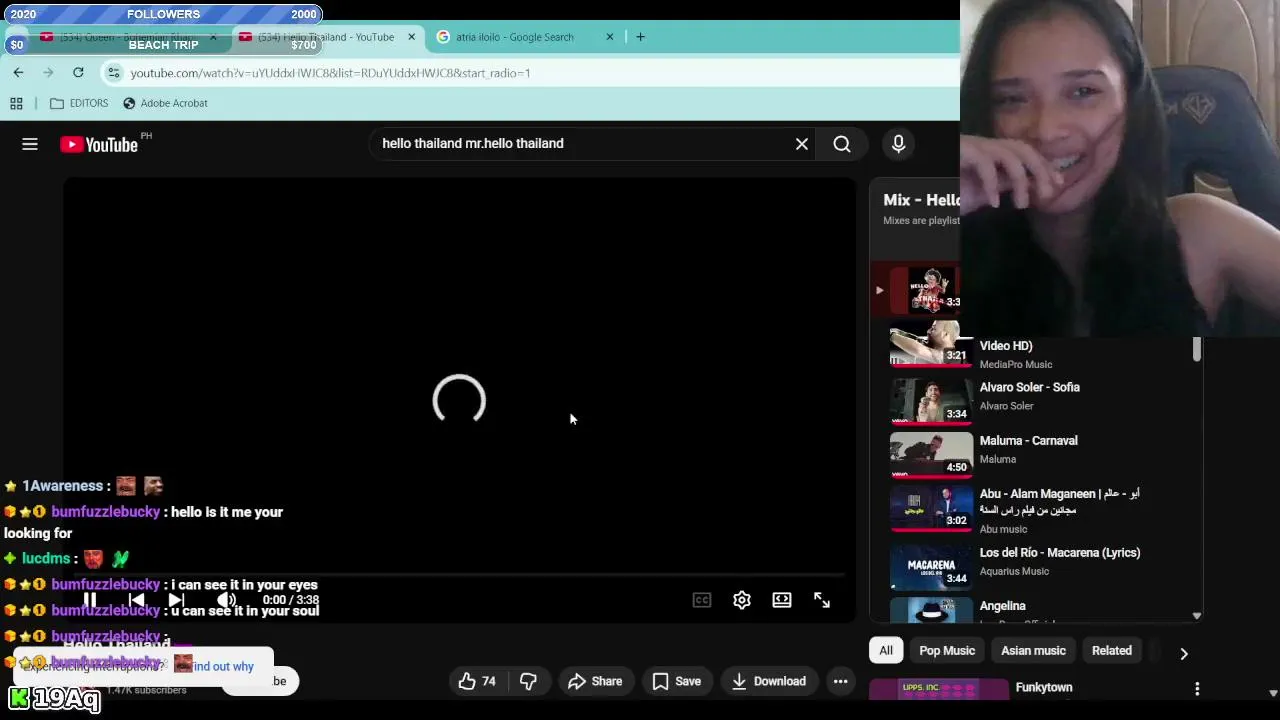
Task: Skip to the next video
Action: point(176,600)
